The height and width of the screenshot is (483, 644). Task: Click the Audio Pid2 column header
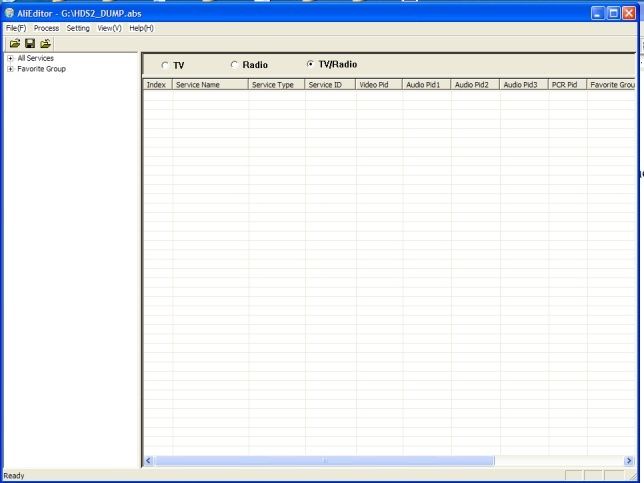pyautogui.click(x=475, y=85)
